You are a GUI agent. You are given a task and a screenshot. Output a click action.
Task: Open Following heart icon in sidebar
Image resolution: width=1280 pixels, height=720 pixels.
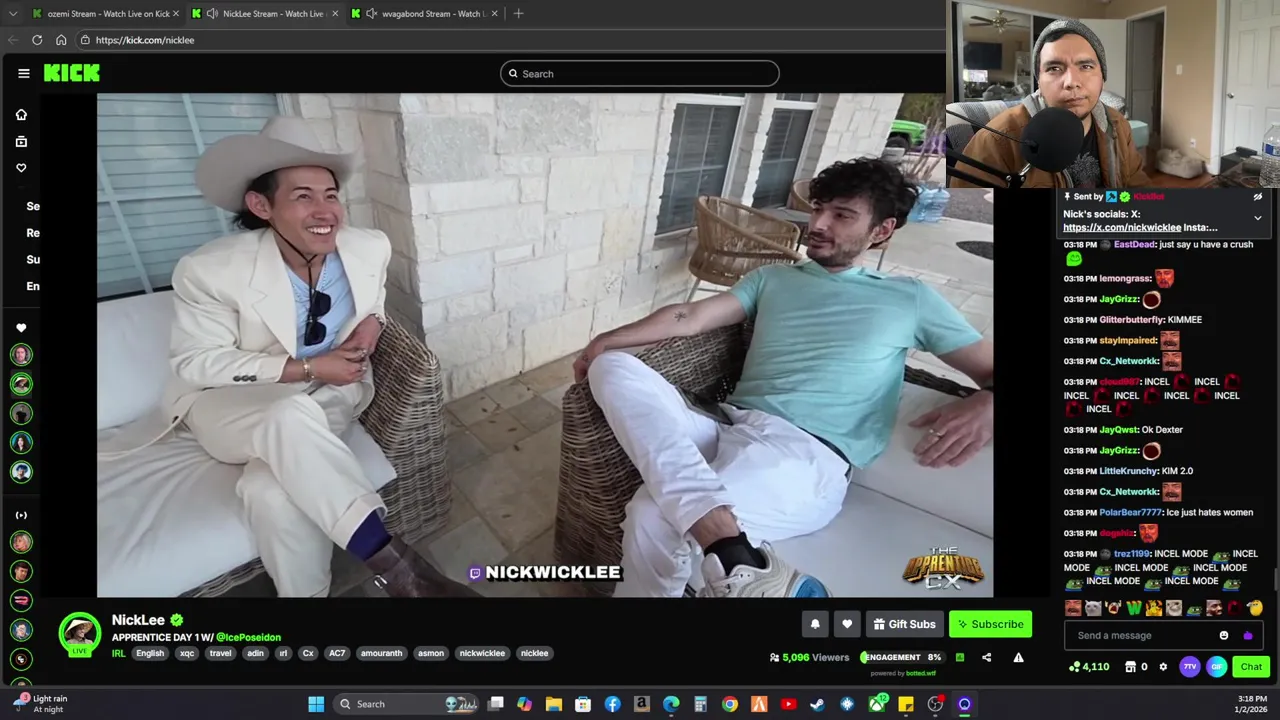(x=21, y=168)
